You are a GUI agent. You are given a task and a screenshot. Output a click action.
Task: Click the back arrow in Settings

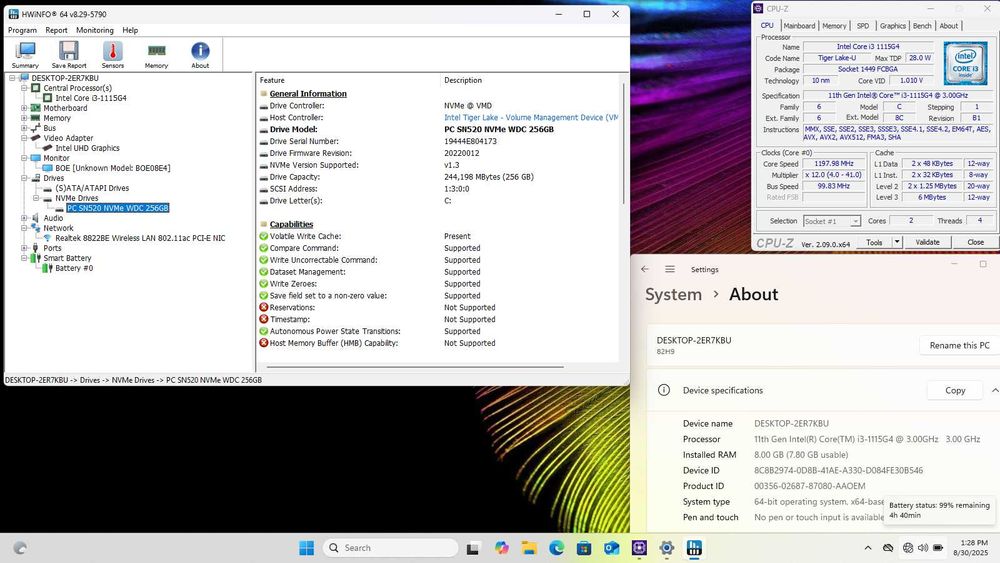[645, 269]
